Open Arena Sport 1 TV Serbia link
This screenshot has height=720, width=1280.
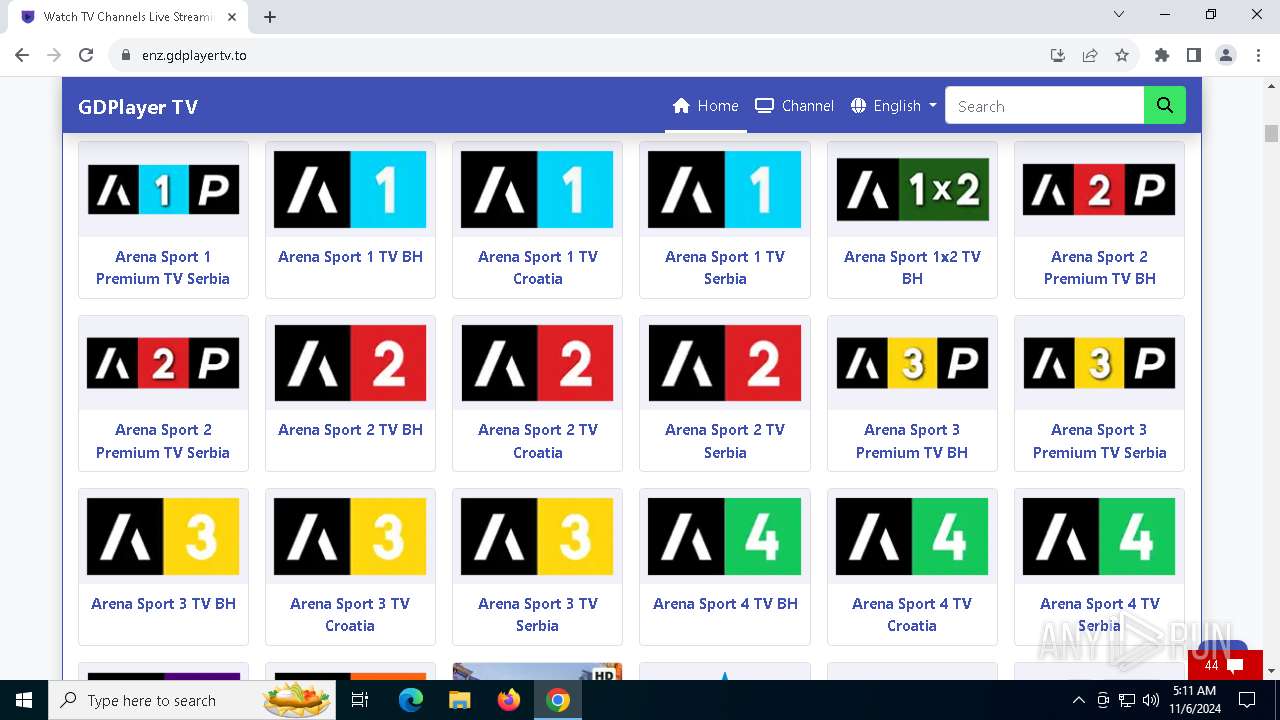point(725,268)
